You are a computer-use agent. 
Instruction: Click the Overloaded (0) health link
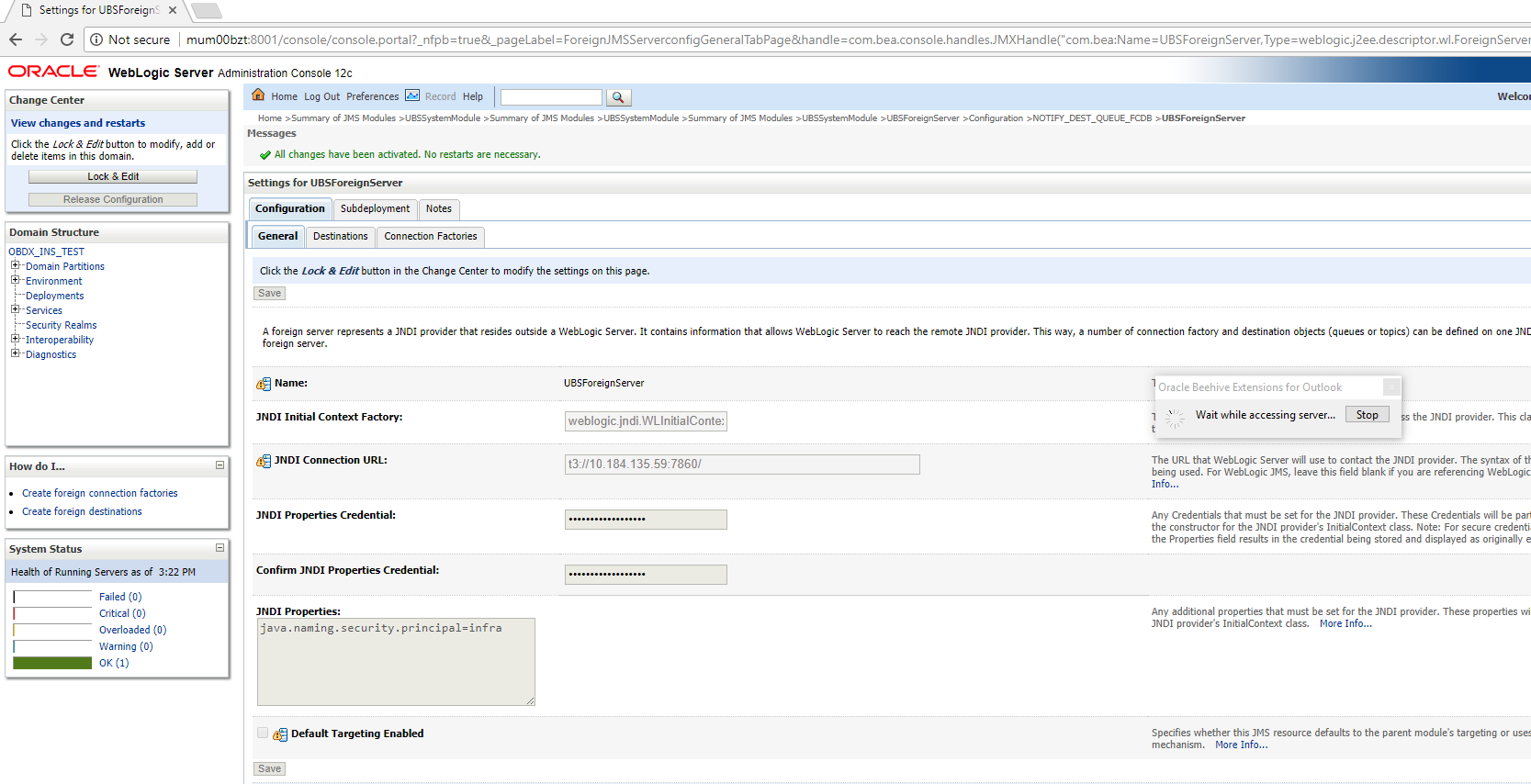tap(133, 630)
